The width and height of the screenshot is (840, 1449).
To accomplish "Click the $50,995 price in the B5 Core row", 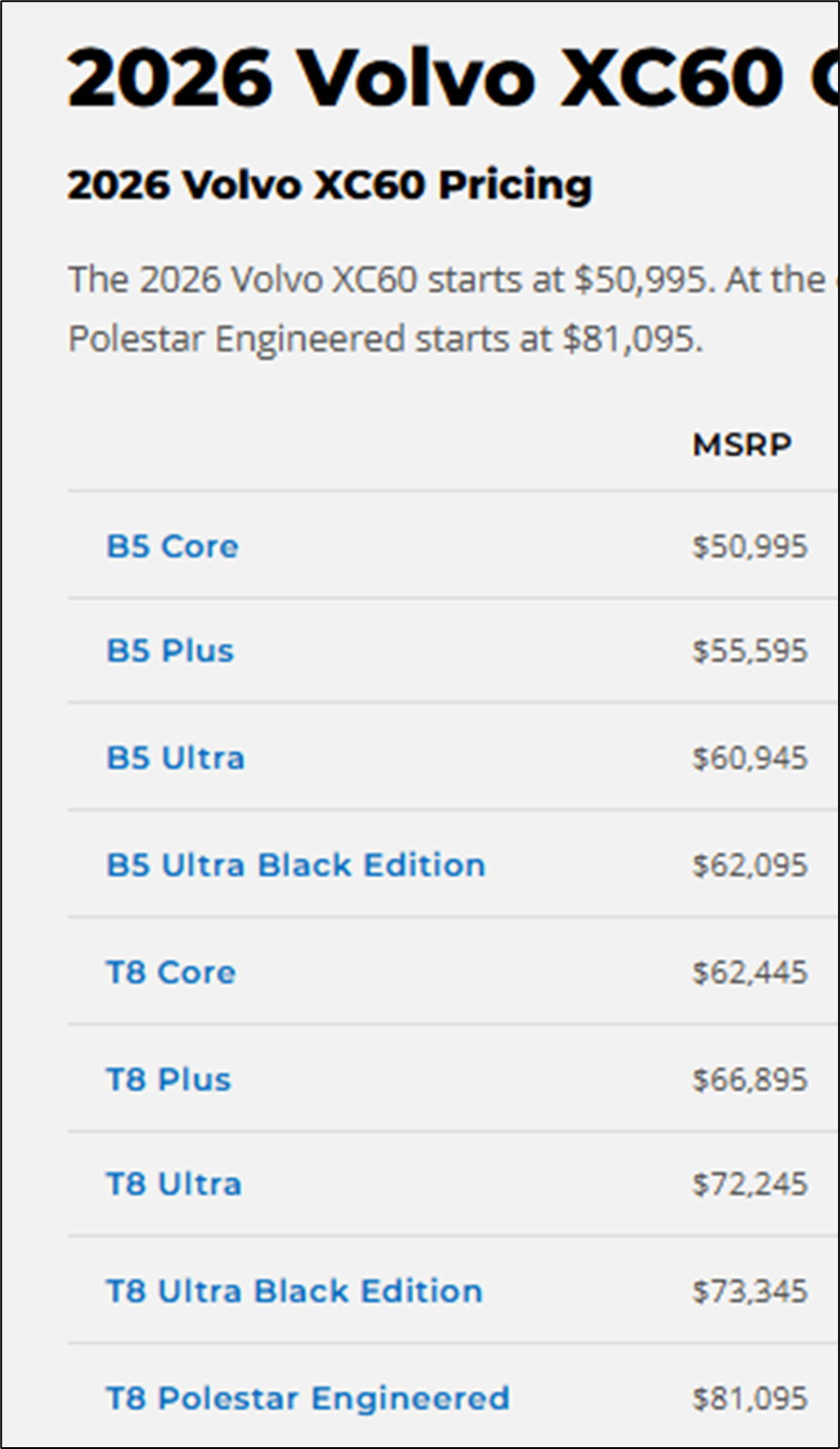I will (750, 547).
